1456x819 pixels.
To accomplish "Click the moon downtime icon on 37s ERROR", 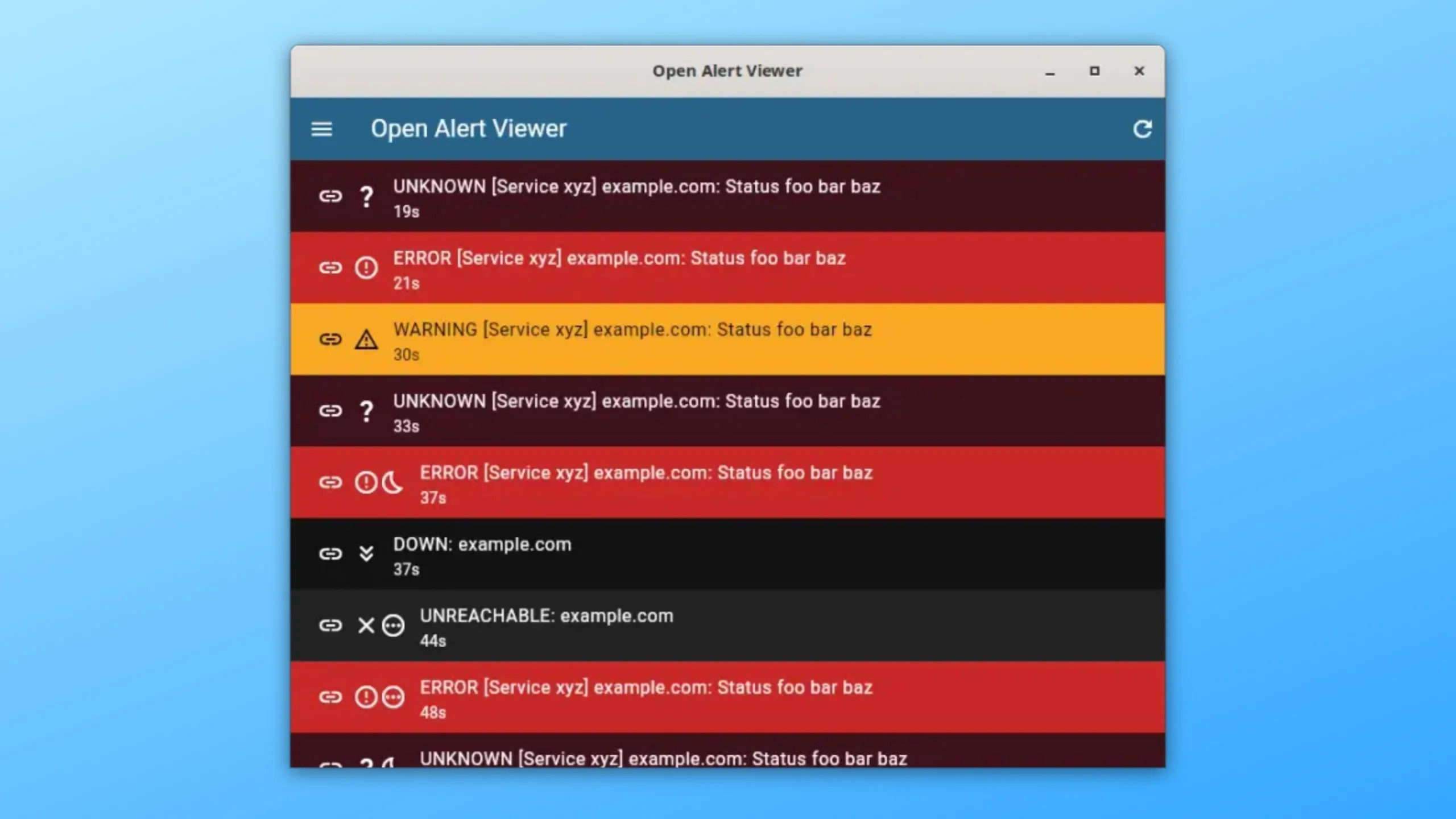I will pos(392,482).
